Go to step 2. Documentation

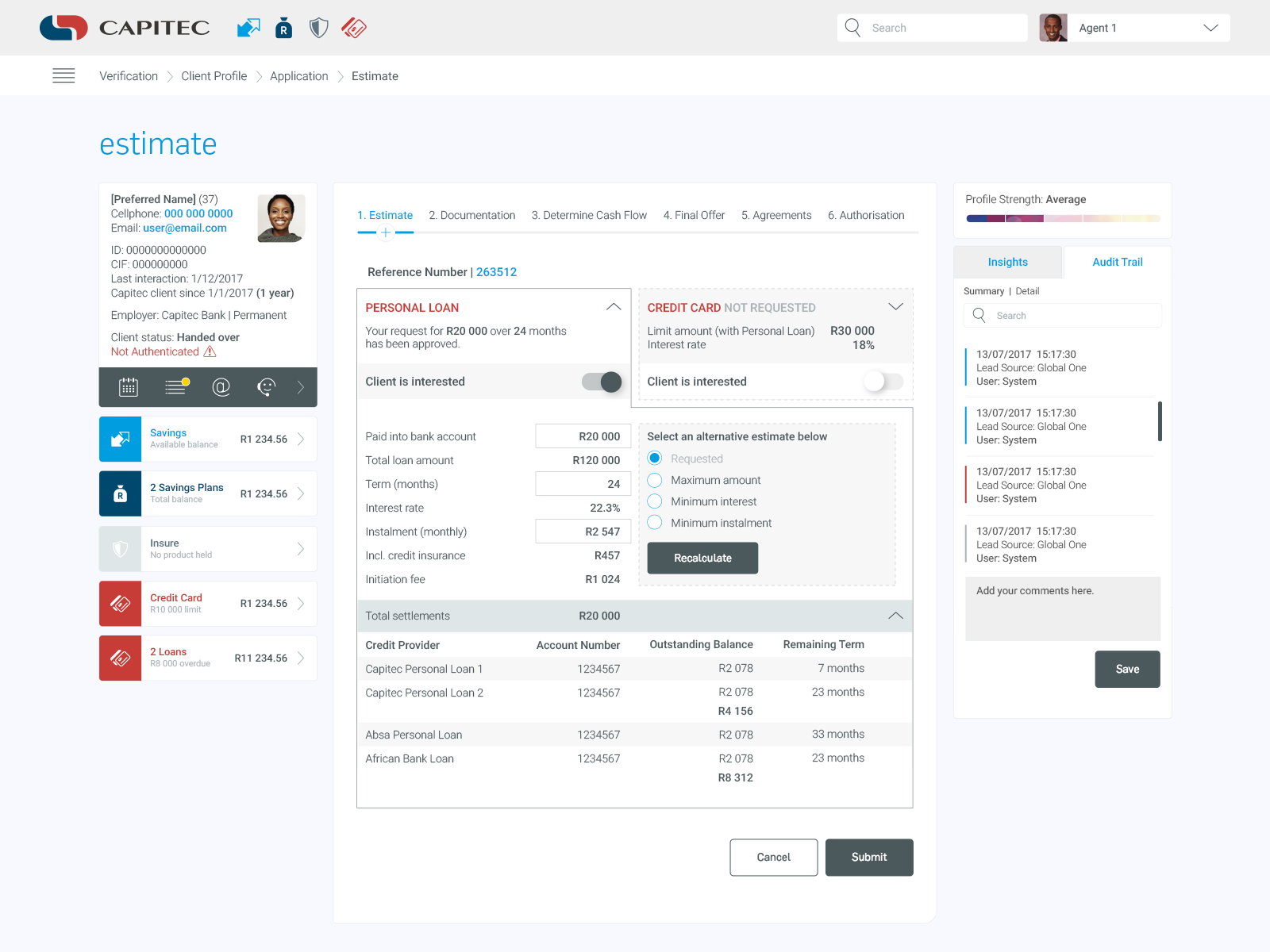tap(472, 215)
